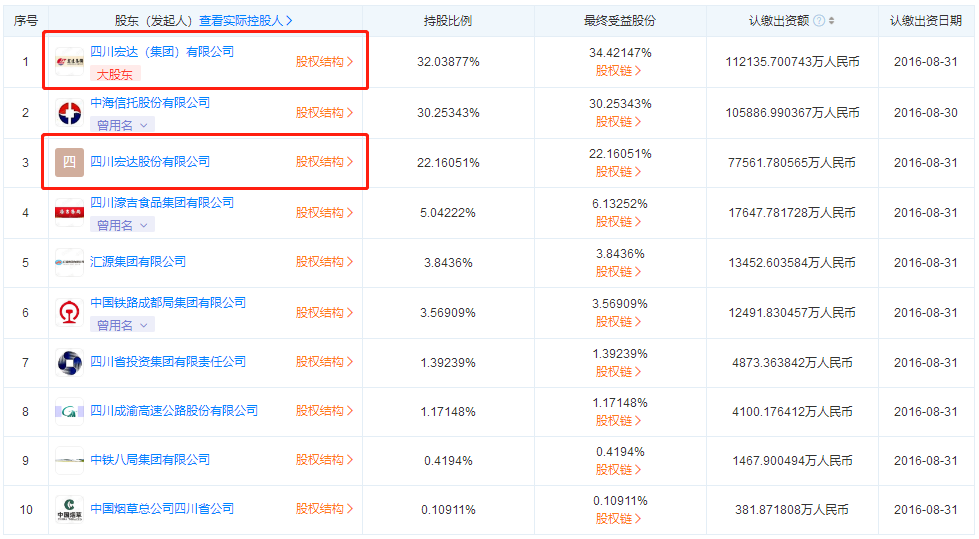This screenshot has width=979, height=539.
Task: Open 股权结构 for 中国铁路成都局集团有限公司
Action: 325,312
